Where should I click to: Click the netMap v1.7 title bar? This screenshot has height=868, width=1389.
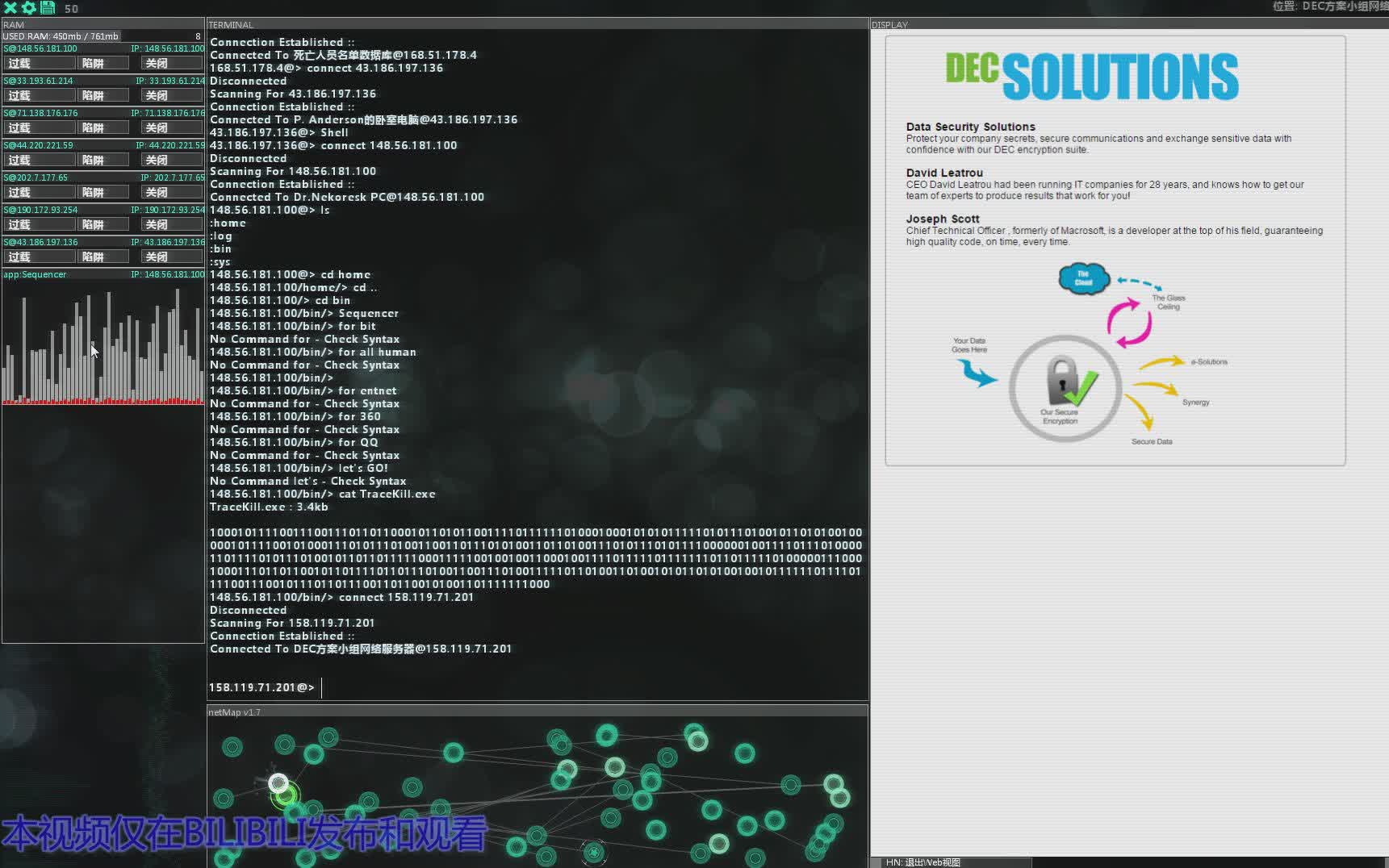[x=234, y=712]
